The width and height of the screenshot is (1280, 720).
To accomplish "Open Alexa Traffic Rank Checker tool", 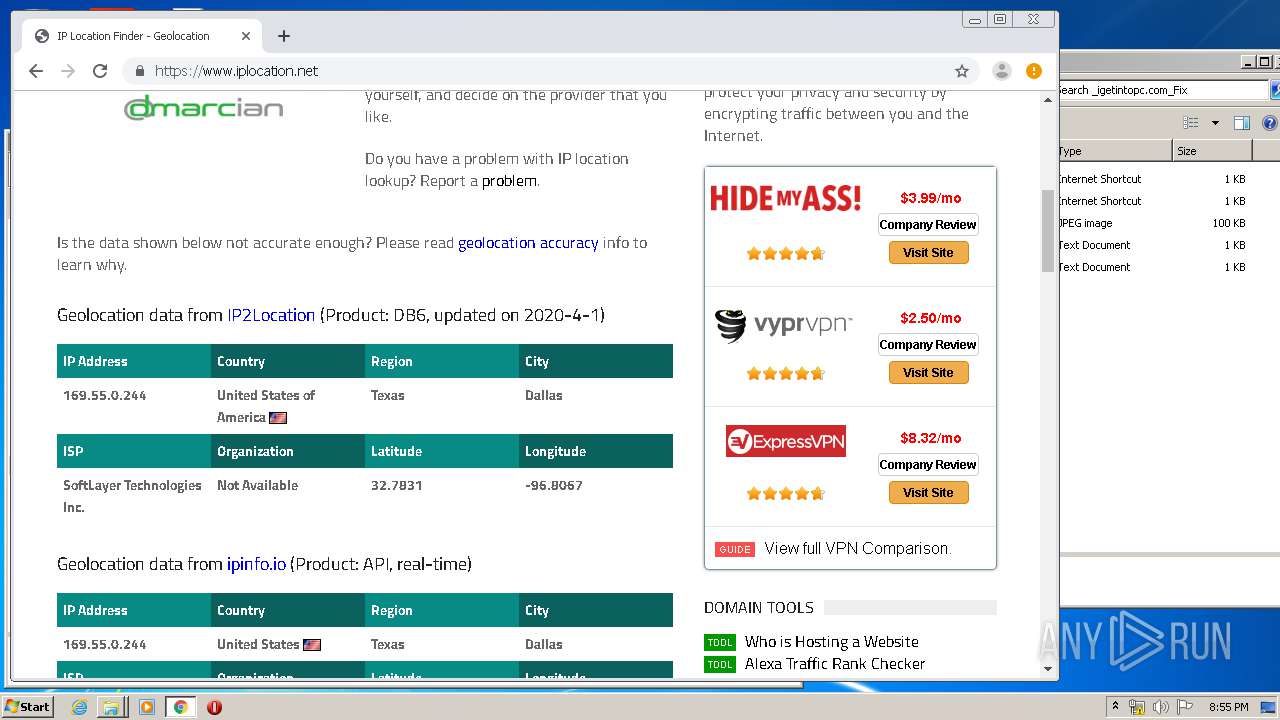I will (x=835, y=664).
